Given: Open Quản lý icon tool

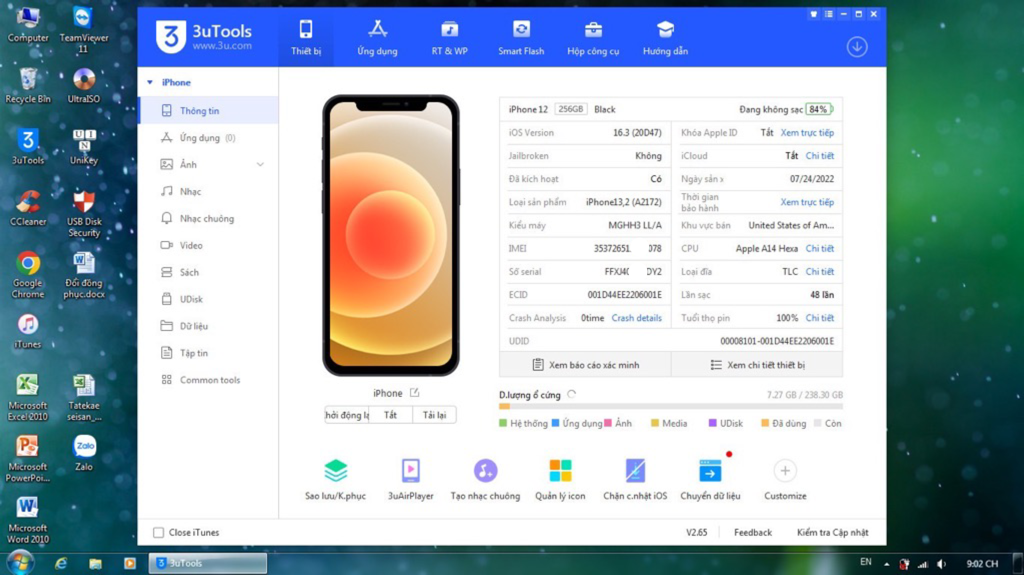Looking at the screenshot, I should click(x=560, y=479).
